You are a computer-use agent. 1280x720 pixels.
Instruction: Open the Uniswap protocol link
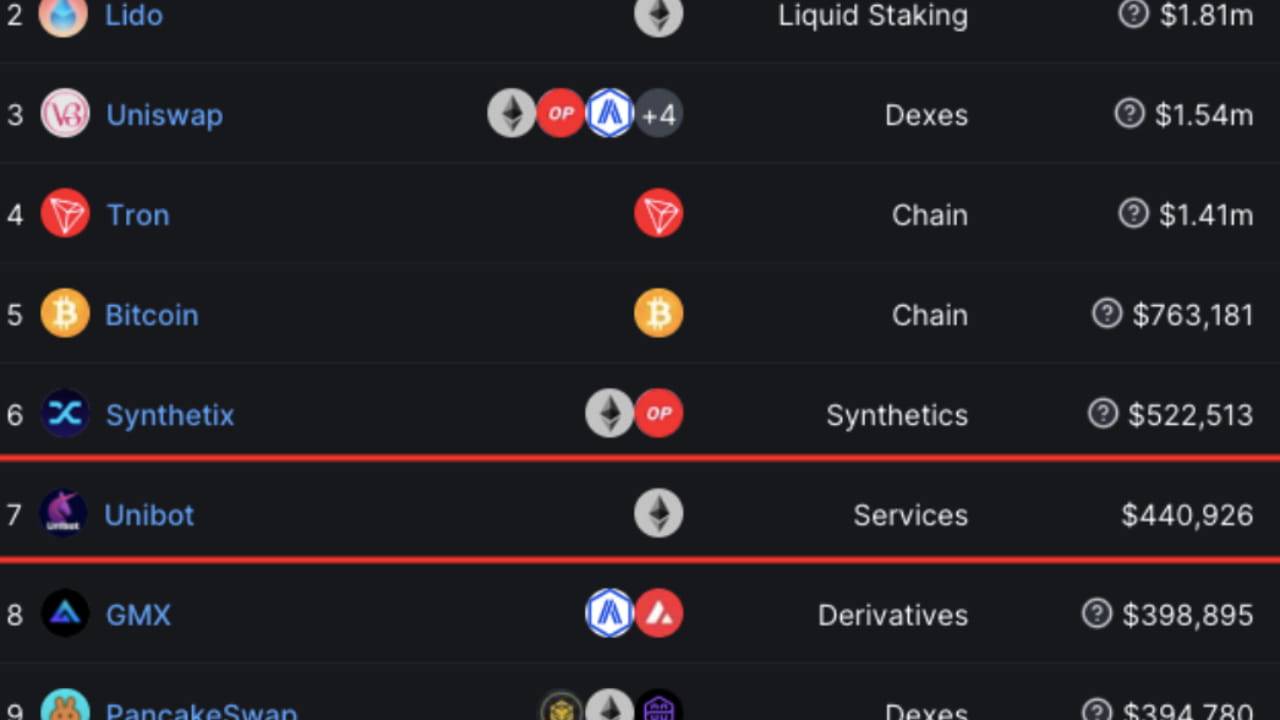[x=164, y=115]
